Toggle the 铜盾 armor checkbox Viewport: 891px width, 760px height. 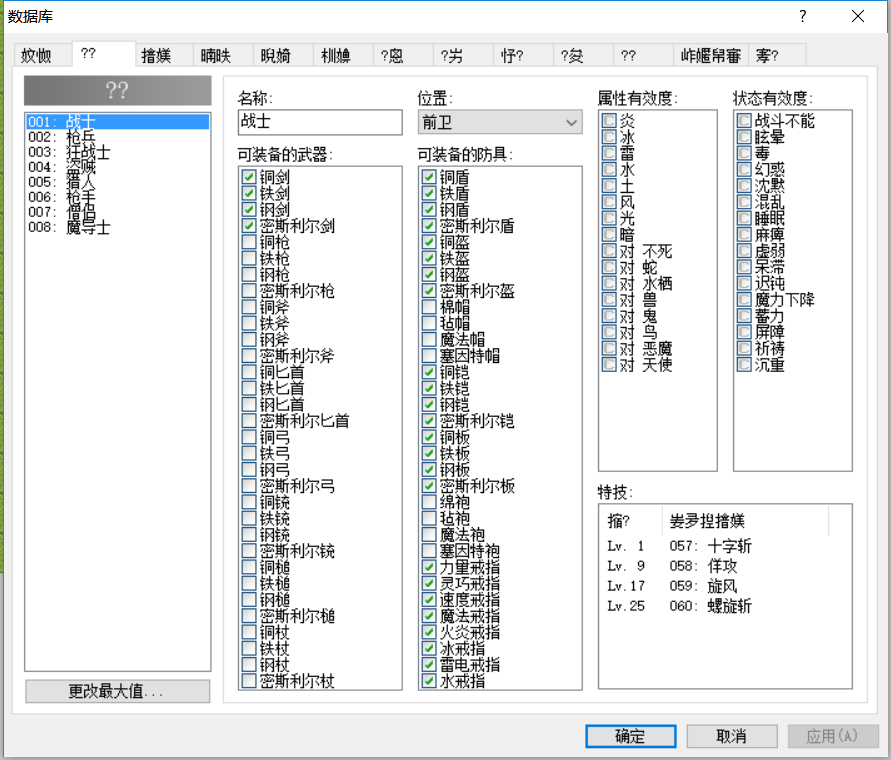click(x=429, y=177)
